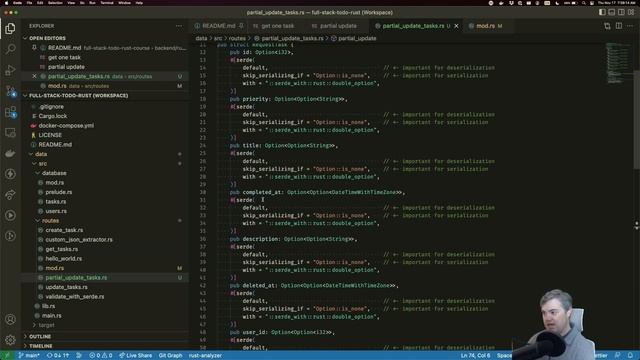This screenshot has width=640, height=360.
Task: Click macOS date and time in menu bar
Action: click(x=617, y=3)
